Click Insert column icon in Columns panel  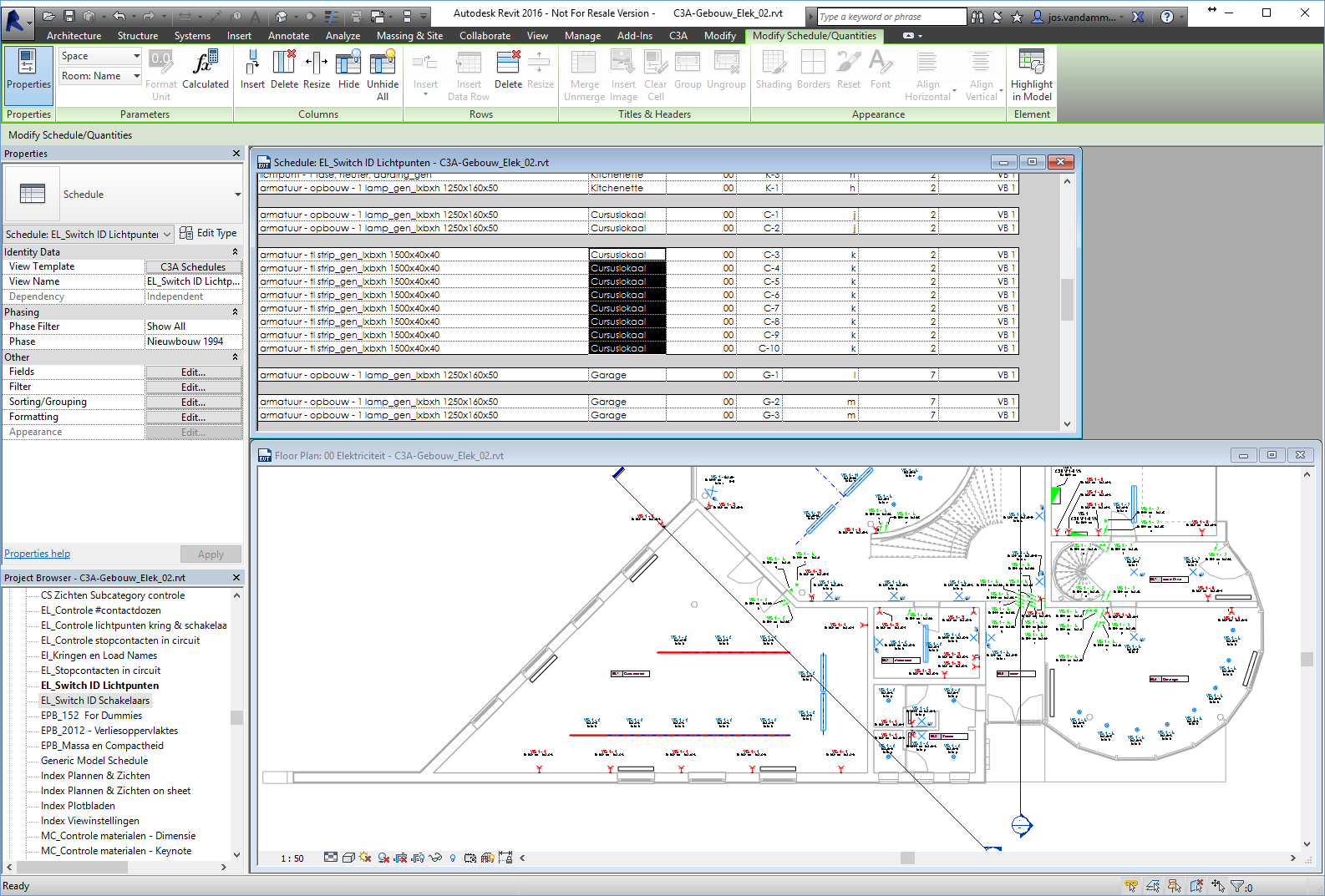(252, 62)
